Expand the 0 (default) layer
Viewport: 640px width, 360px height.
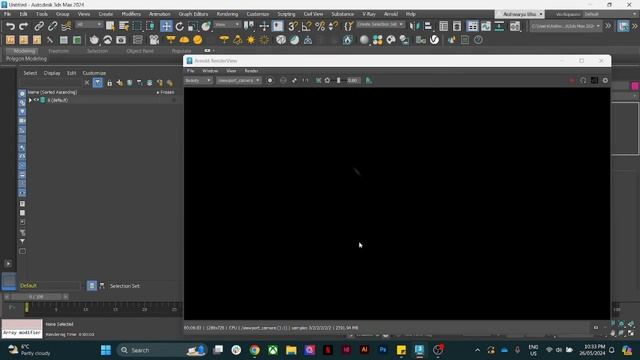point(30,100)
